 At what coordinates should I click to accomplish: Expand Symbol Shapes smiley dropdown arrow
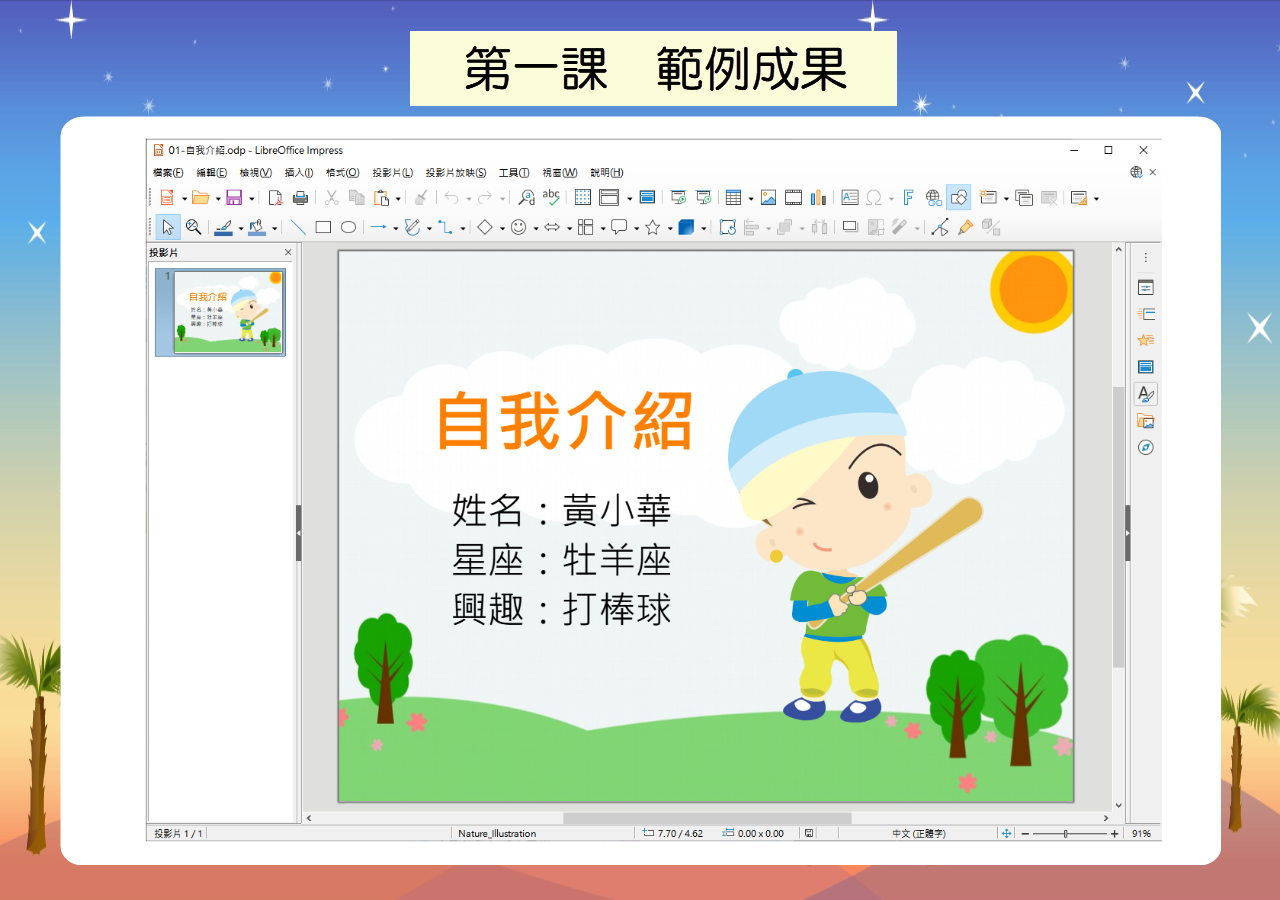(x=535, y=229)
